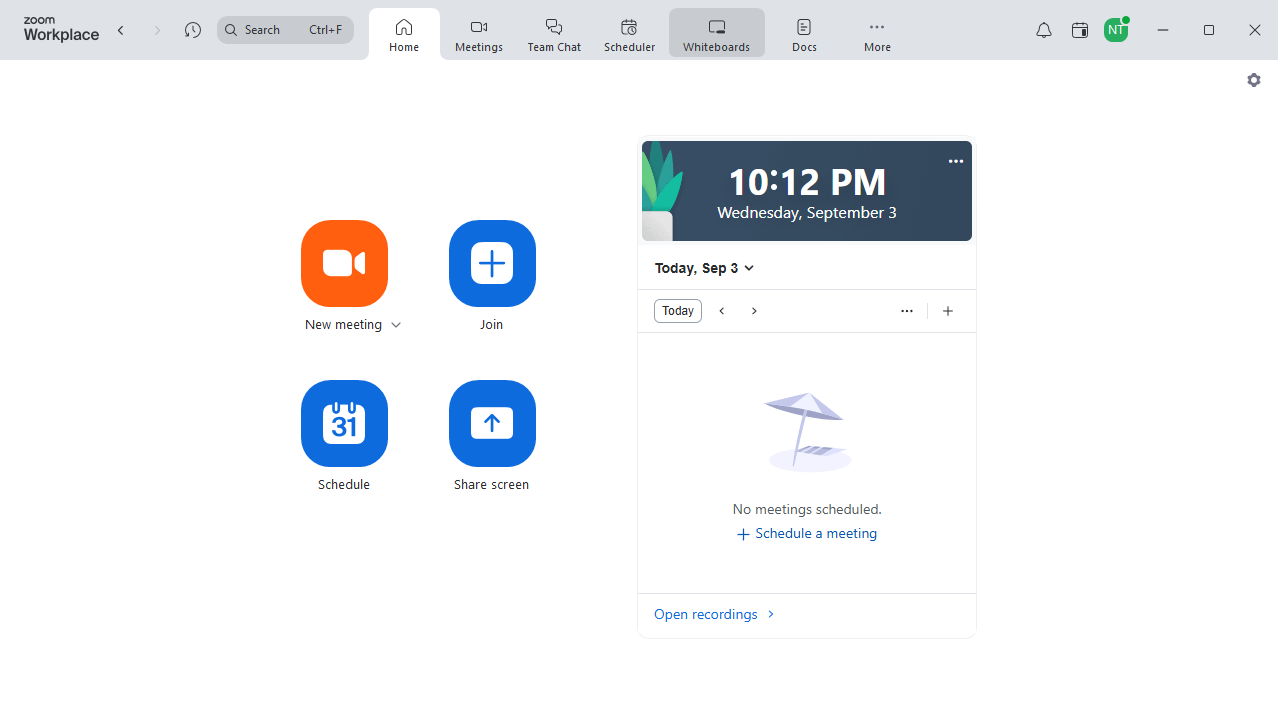The width and height of the screenshot is (1278, 719).
Task: Open Zoom Docs
Action: coord(803,33)
